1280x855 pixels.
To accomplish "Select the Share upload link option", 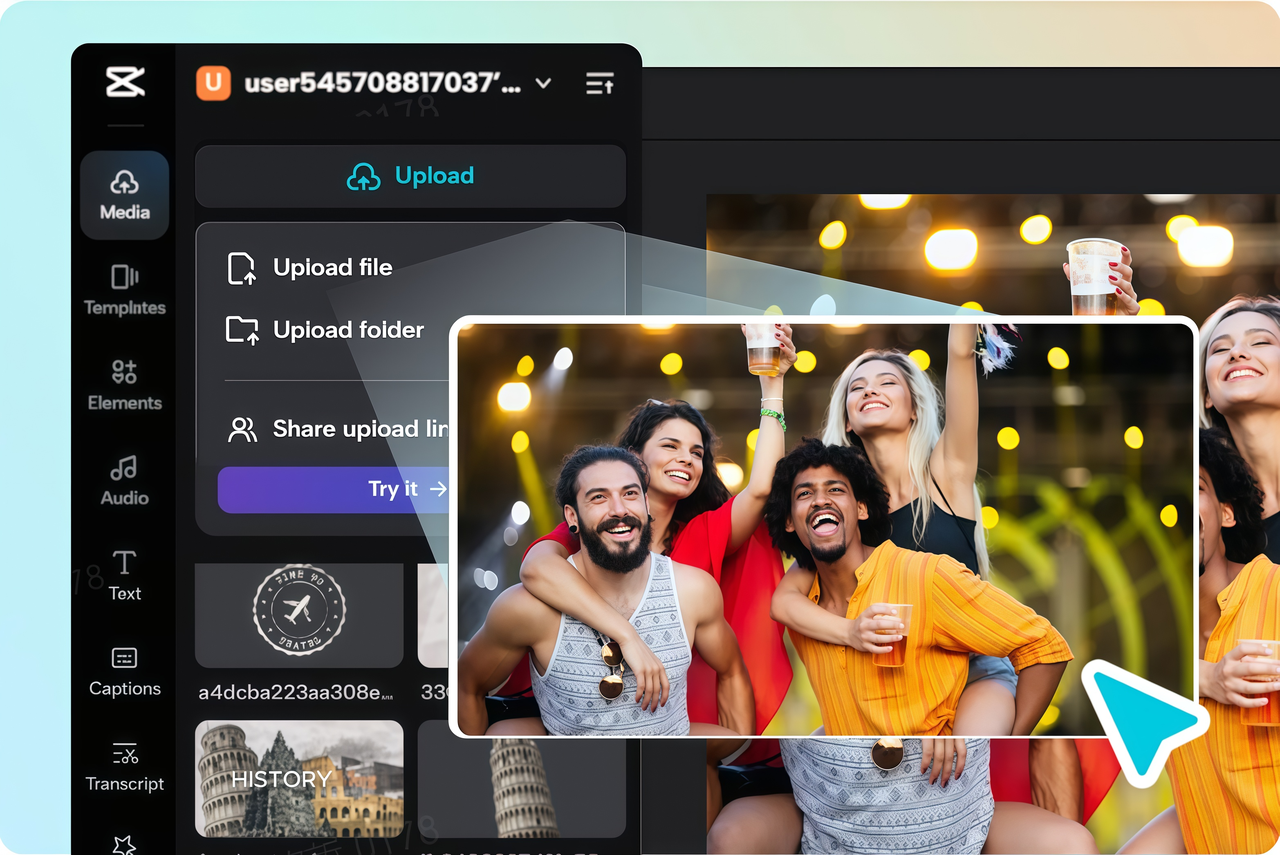I will [337, 429].
